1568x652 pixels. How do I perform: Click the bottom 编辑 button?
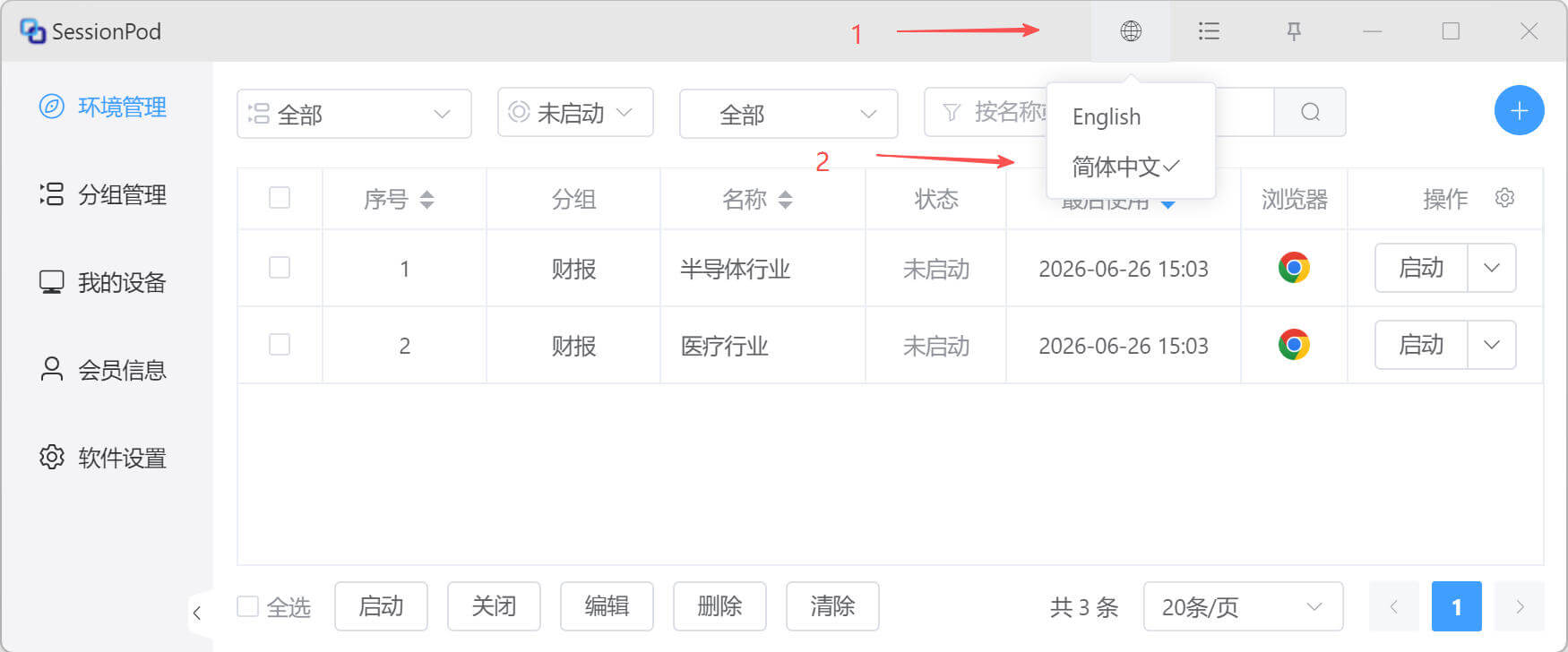pyautogui.click(x=607, y=606)
